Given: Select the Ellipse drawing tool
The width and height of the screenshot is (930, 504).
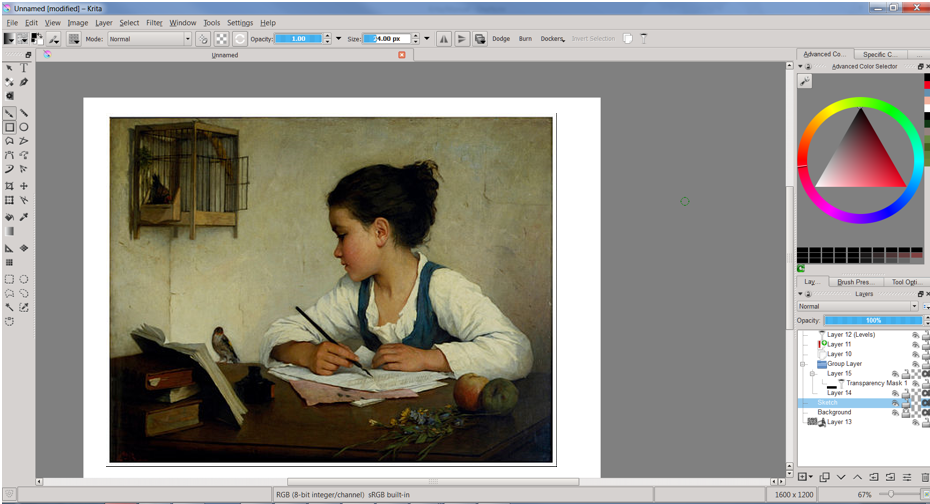Looking at the screenshot, I should pos(24,127).
